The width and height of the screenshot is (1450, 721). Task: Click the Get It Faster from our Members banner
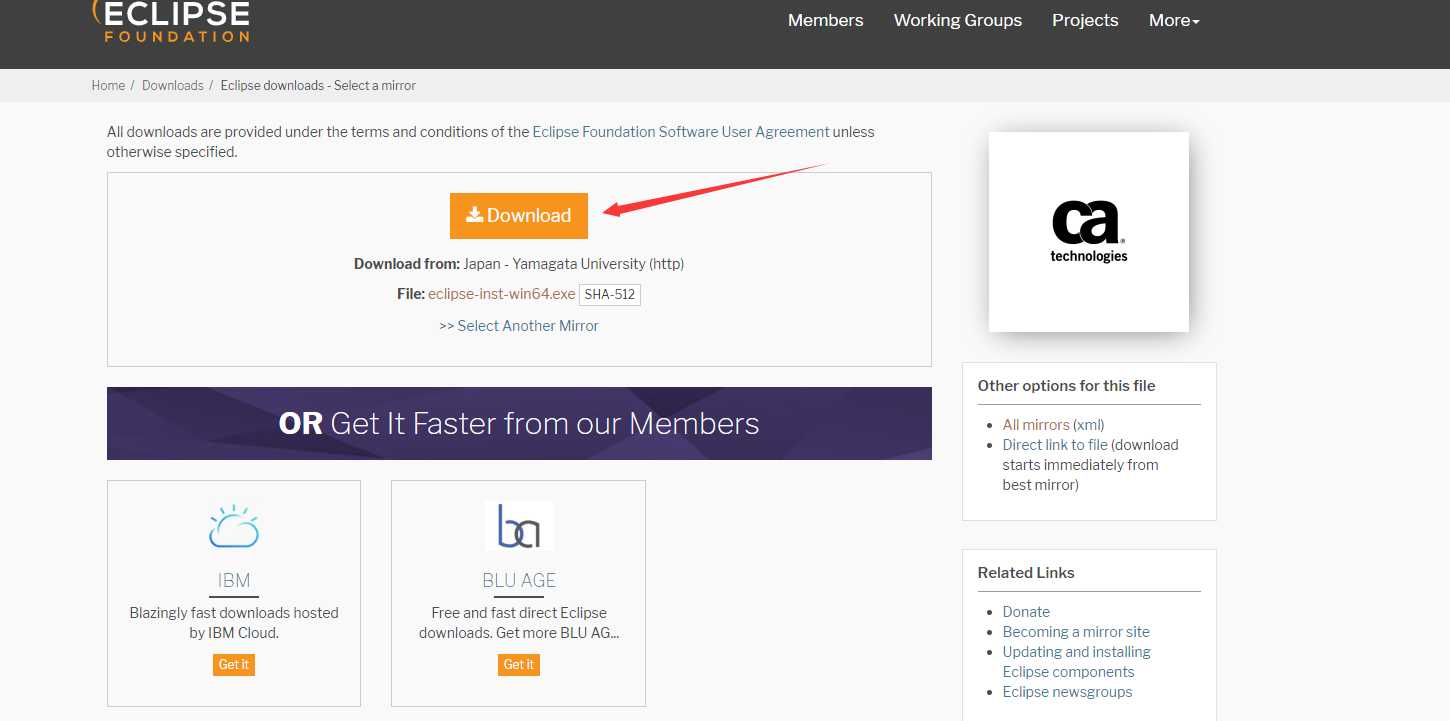[519, 424]
